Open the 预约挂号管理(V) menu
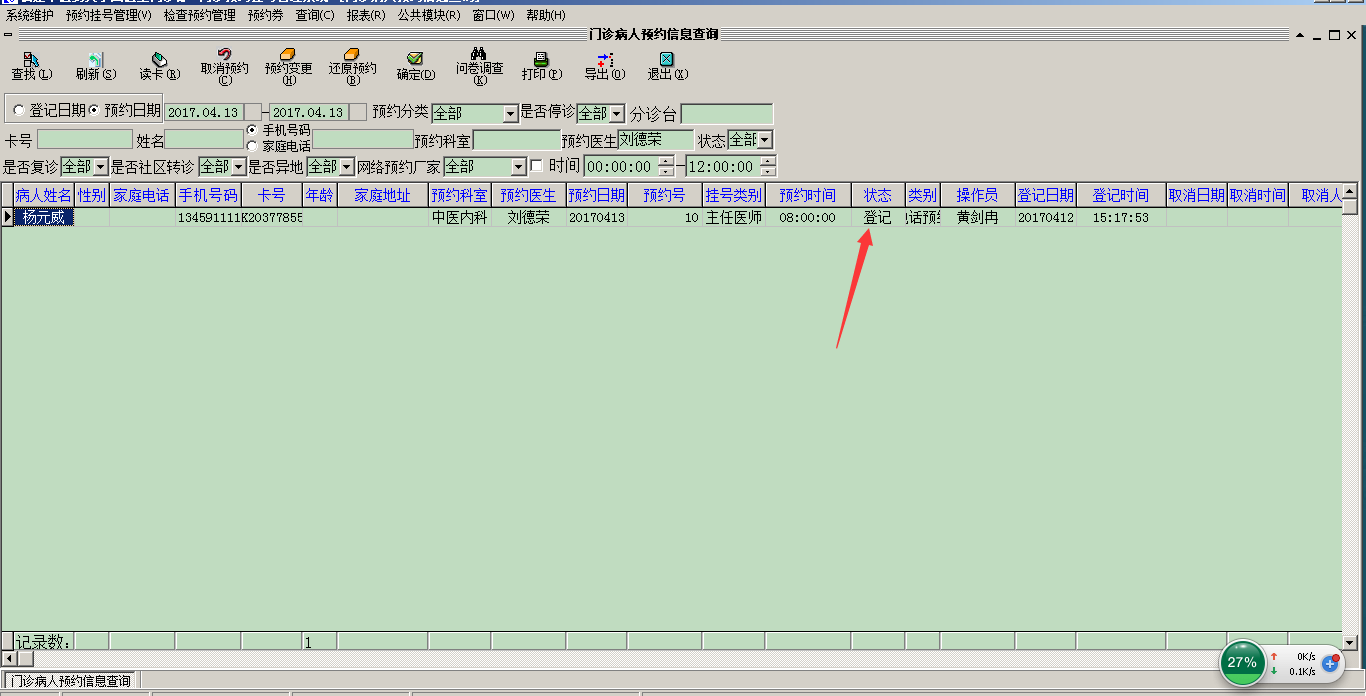 pyautogui.click(x=109, y=15)
